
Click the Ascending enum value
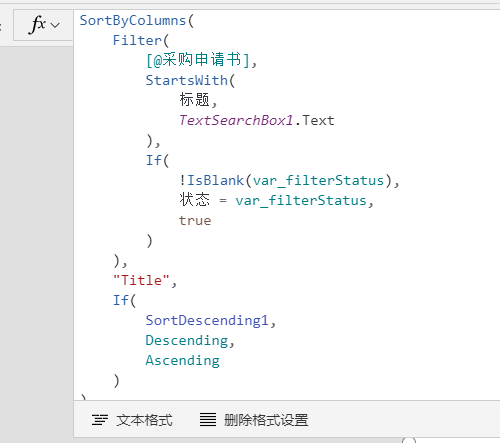pyautogui.click(x=183, y=361)
